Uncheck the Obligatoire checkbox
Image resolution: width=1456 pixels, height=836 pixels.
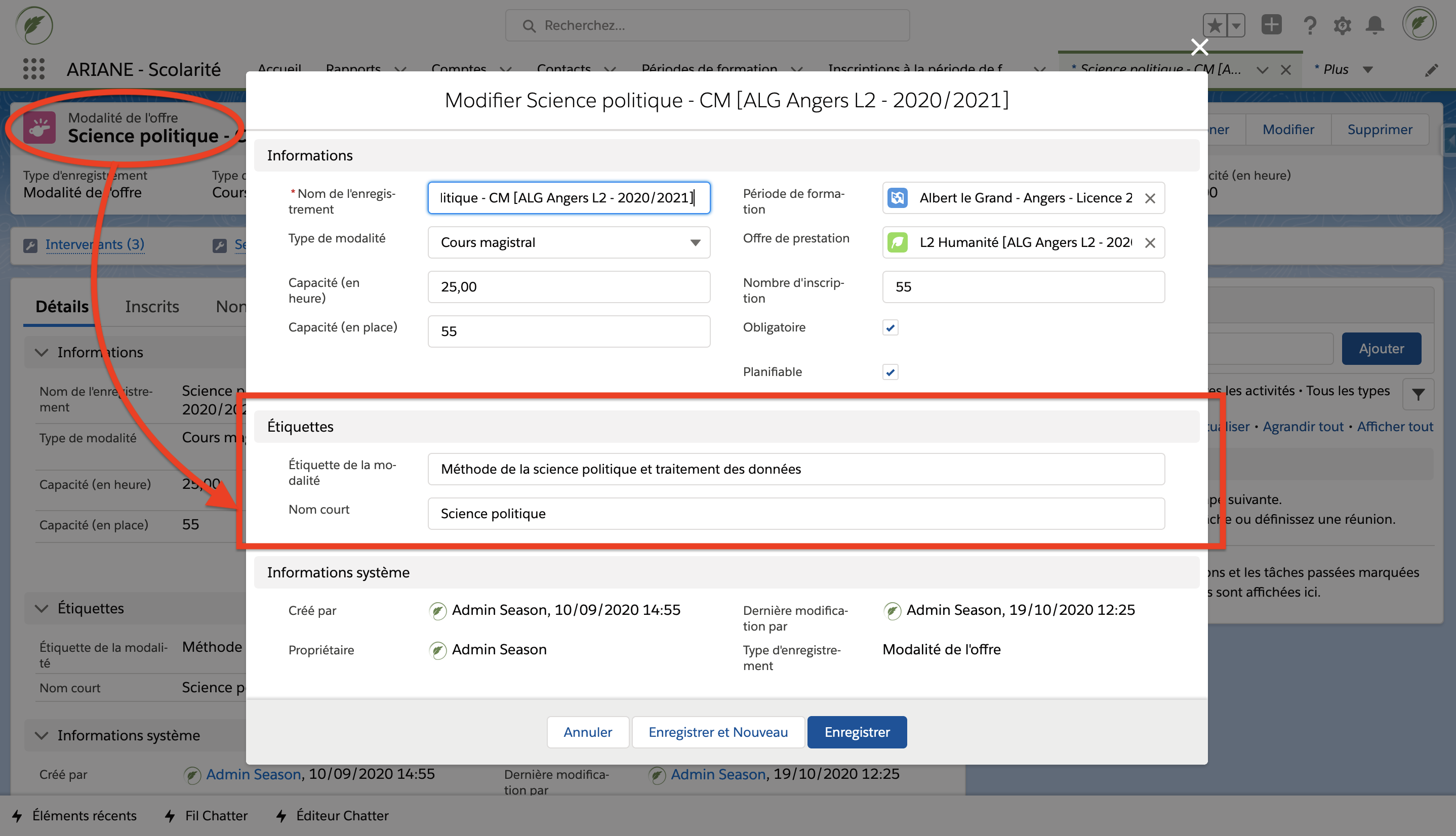click(889, 328)
